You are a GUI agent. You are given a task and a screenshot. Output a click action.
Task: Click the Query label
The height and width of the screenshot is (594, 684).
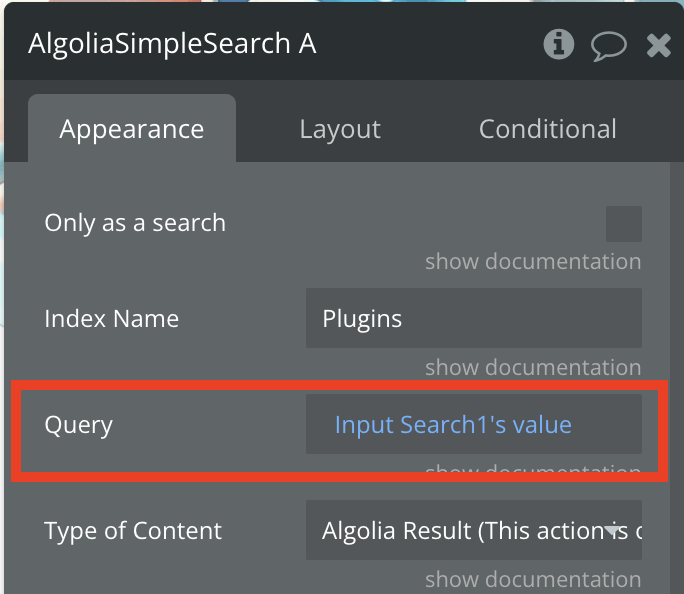coord(79,425)
